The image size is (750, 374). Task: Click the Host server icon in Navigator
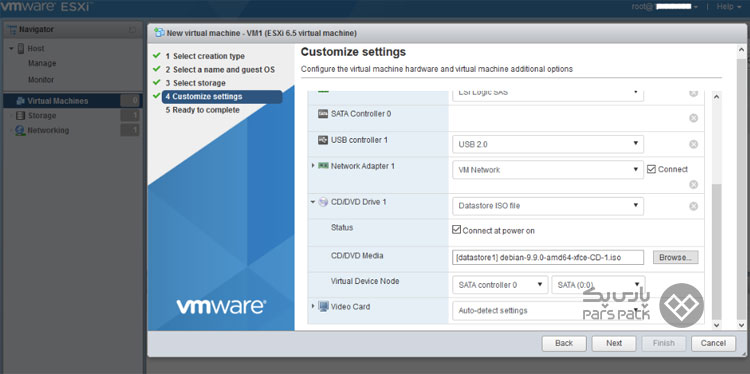pos(21,48)
